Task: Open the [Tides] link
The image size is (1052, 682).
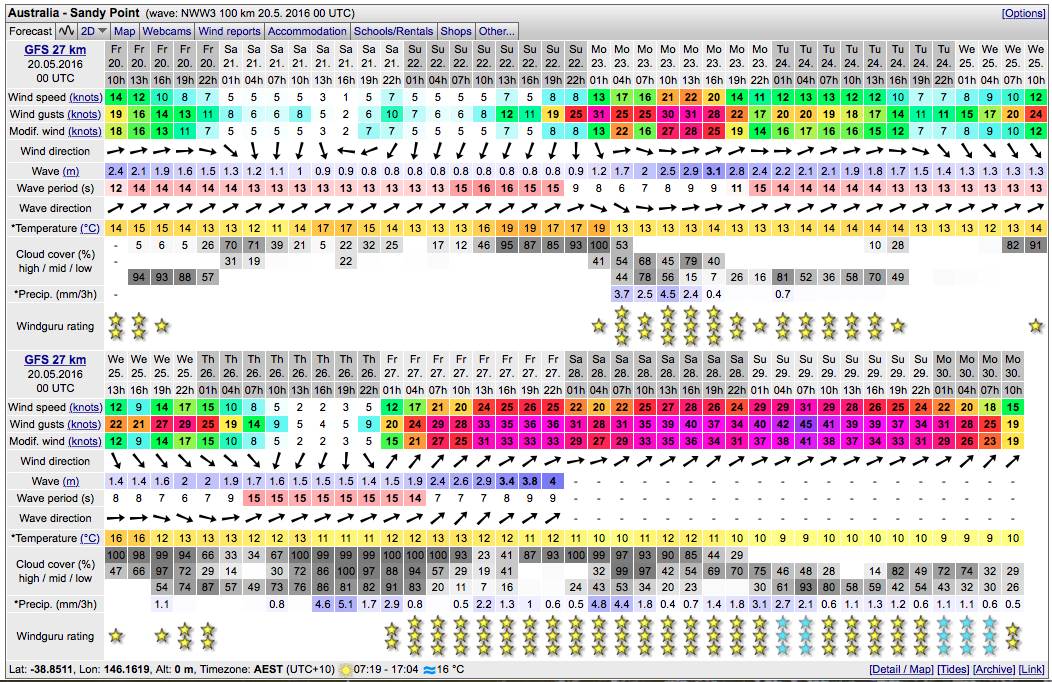Action: (x=950, y=669)
